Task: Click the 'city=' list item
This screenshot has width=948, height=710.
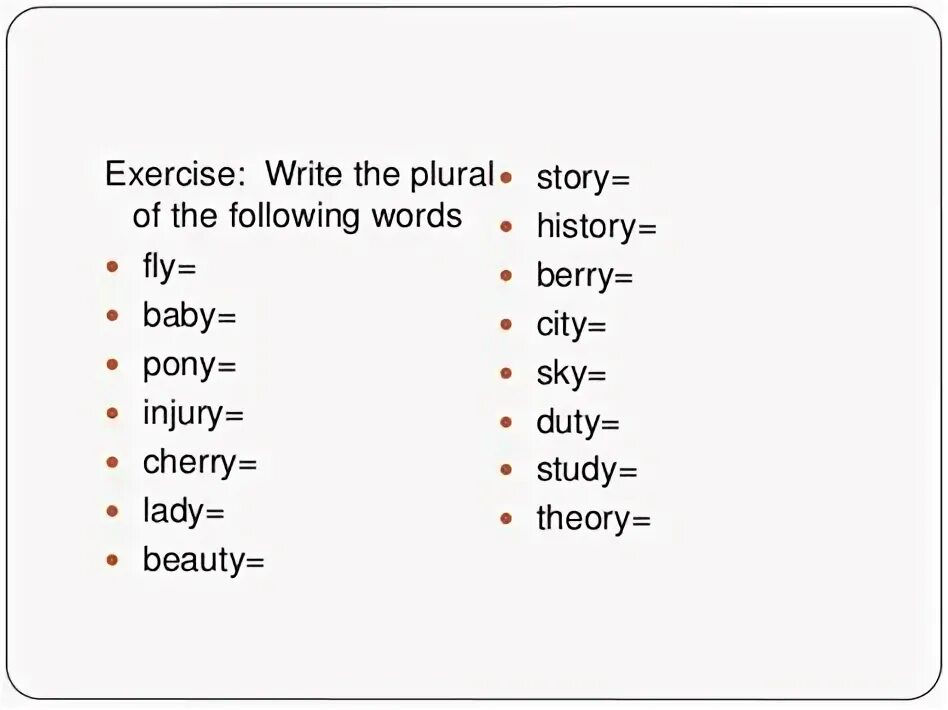Action: pos(571,325)
